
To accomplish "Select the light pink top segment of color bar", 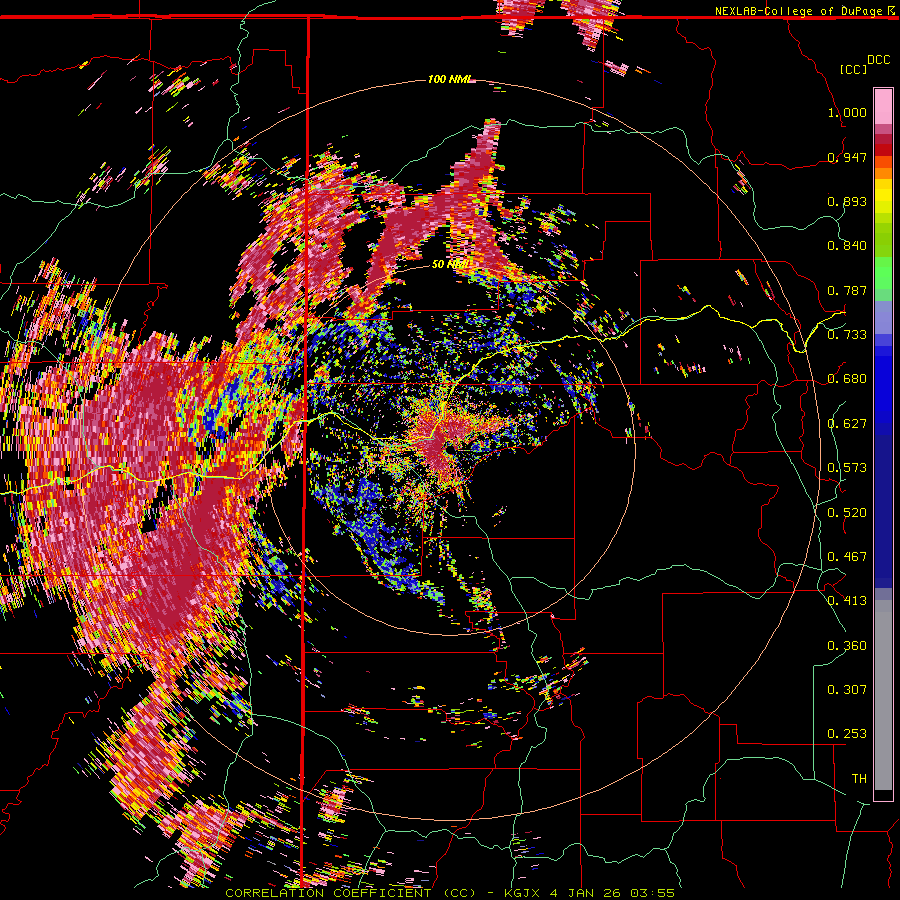I will [883, 107].
